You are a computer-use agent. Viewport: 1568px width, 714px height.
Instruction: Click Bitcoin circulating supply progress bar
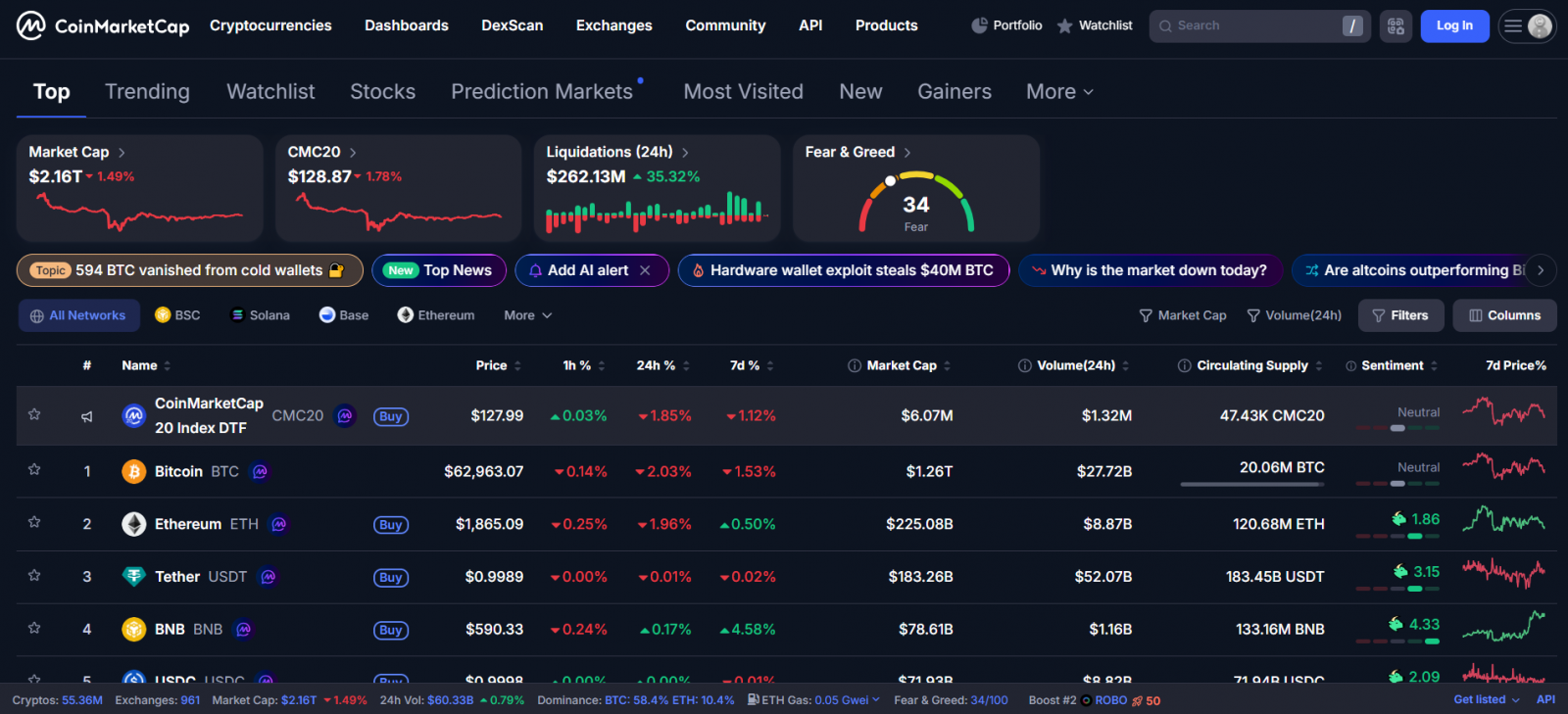click(1252, 484)
